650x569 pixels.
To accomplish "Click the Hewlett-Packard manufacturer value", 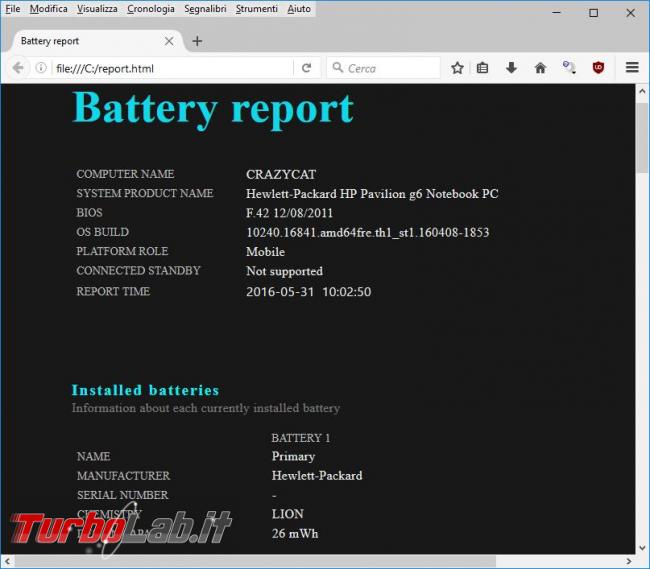I will click(317, 476).
